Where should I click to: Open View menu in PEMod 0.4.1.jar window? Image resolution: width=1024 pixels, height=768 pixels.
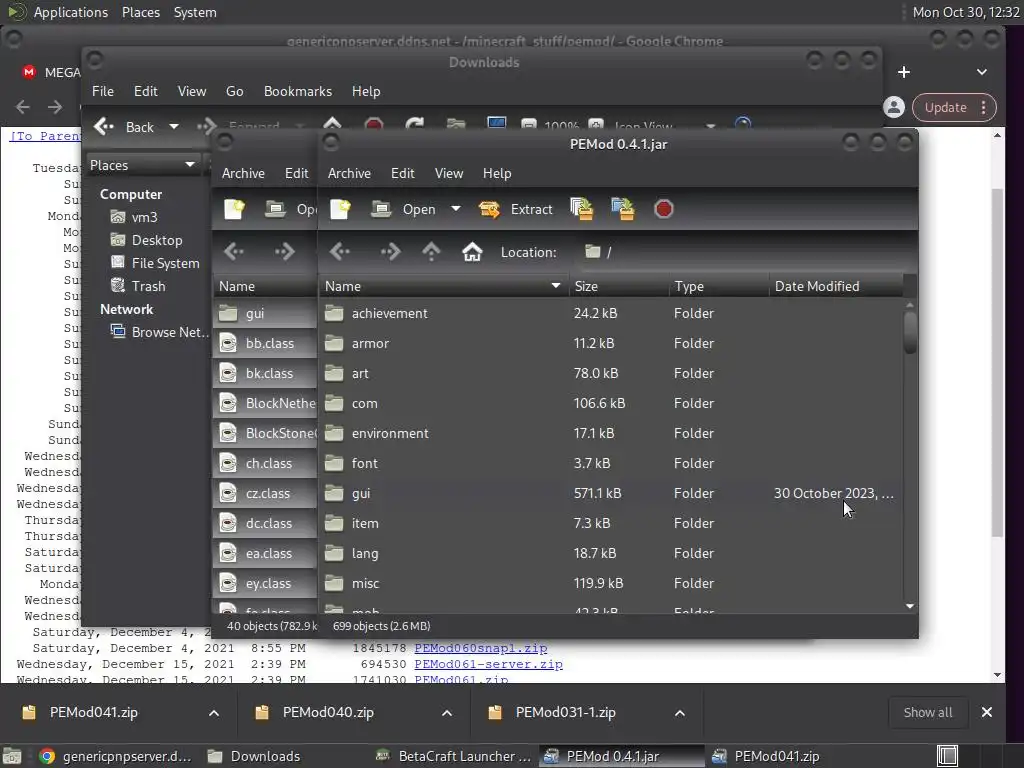(449, 173)
